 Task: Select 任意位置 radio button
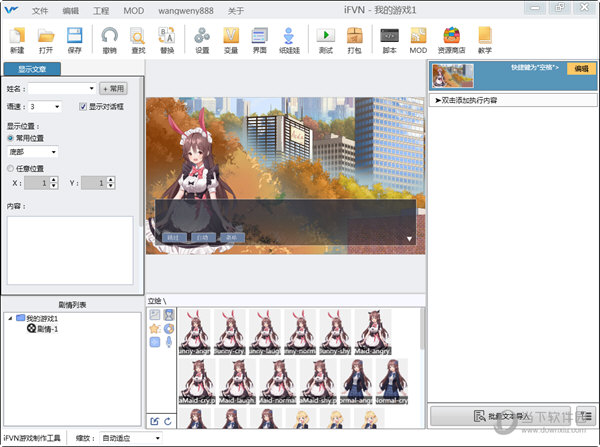tap(10, 168)
